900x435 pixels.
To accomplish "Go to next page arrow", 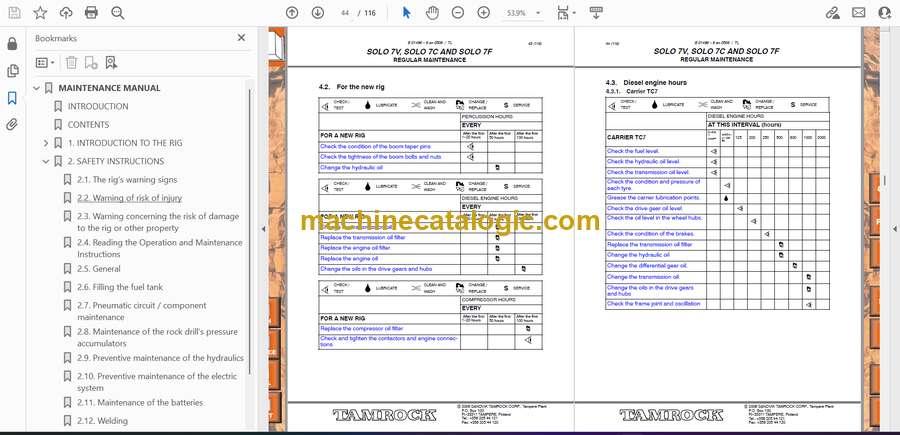I will [x=317, y=13].
